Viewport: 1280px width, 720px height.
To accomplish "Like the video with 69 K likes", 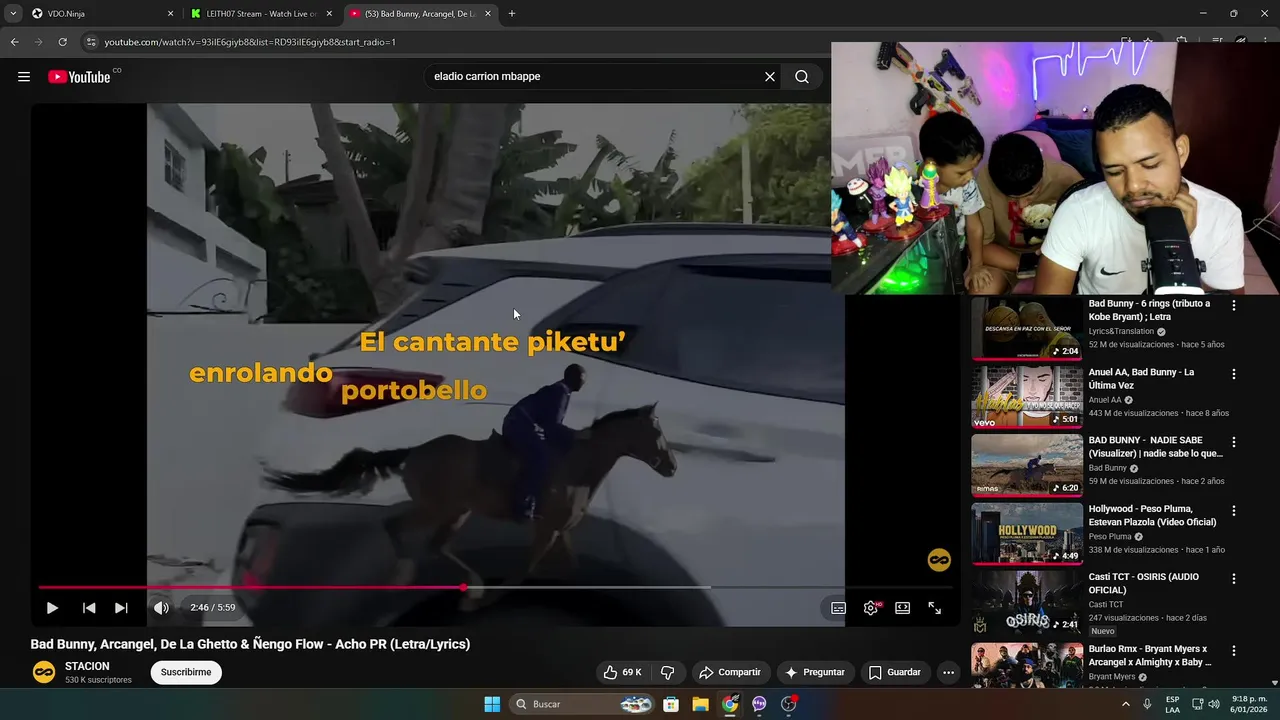I will tap(621, 672).
